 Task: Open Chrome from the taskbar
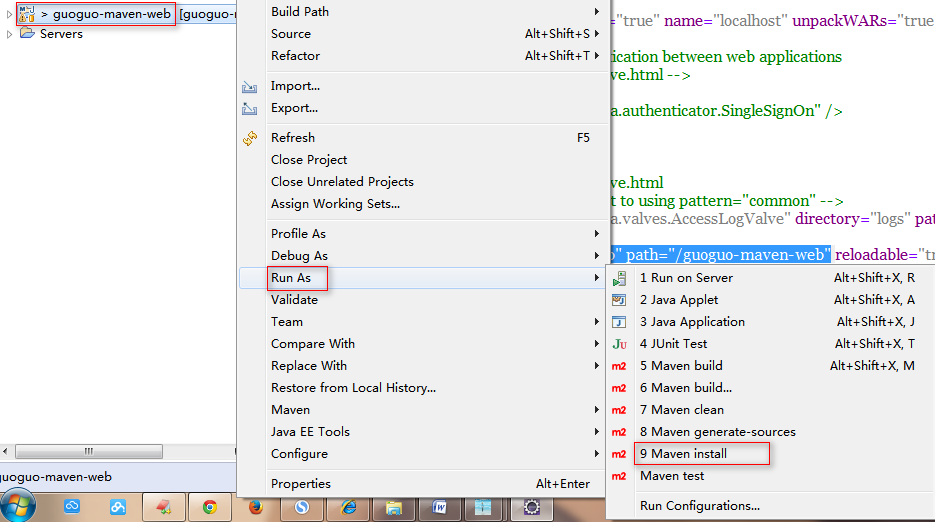point(209,507)
